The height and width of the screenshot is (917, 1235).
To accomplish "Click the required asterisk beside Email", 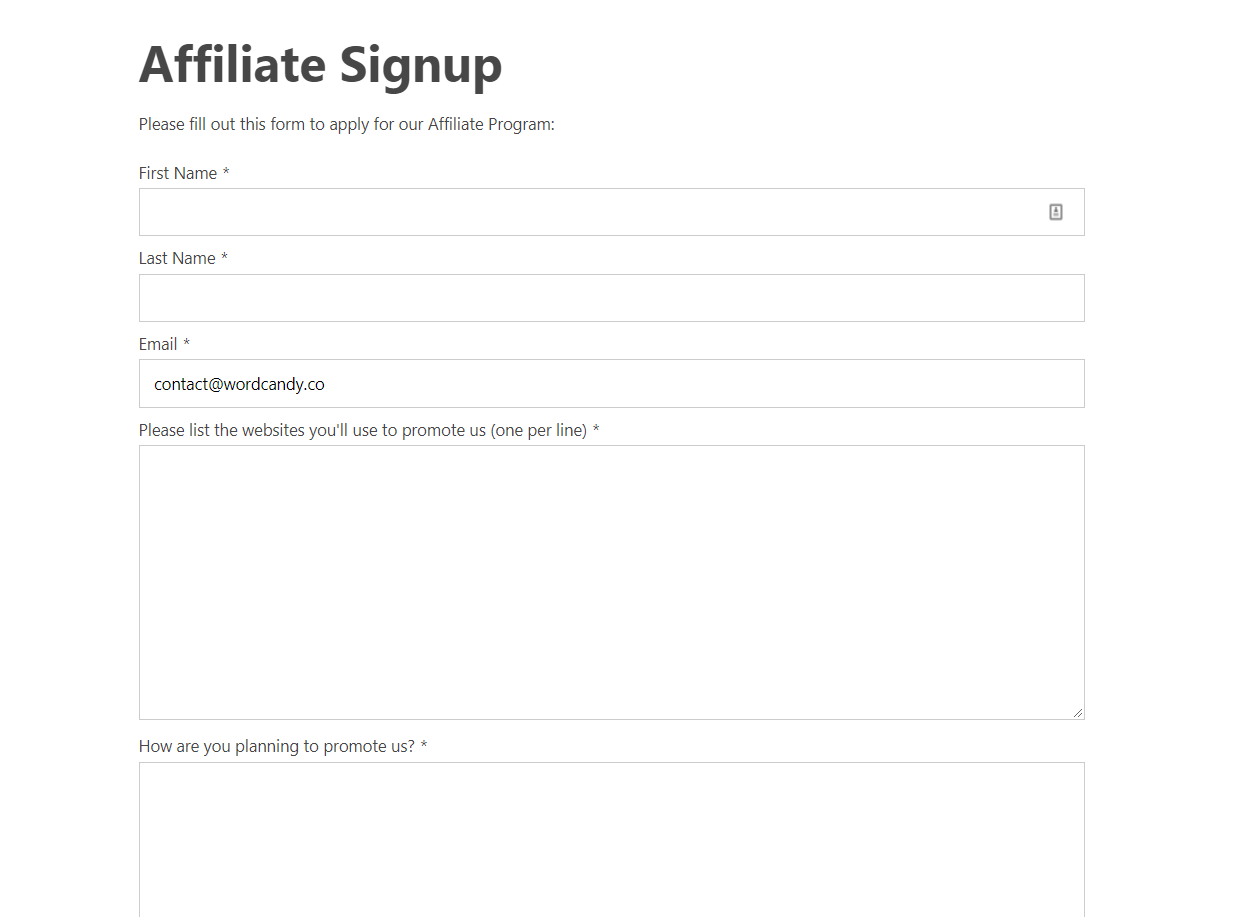I will coord(186,344).
